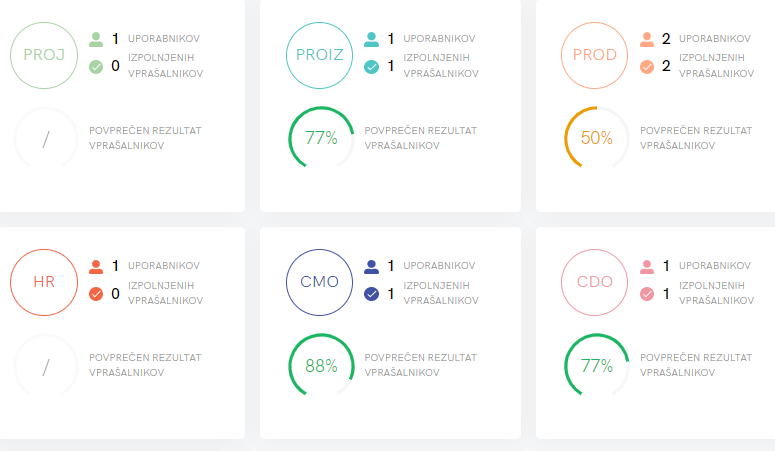The image size is (775, 451).
Task: Click the 77% result ring in CDO card
Action: click(x=596, y=366)
